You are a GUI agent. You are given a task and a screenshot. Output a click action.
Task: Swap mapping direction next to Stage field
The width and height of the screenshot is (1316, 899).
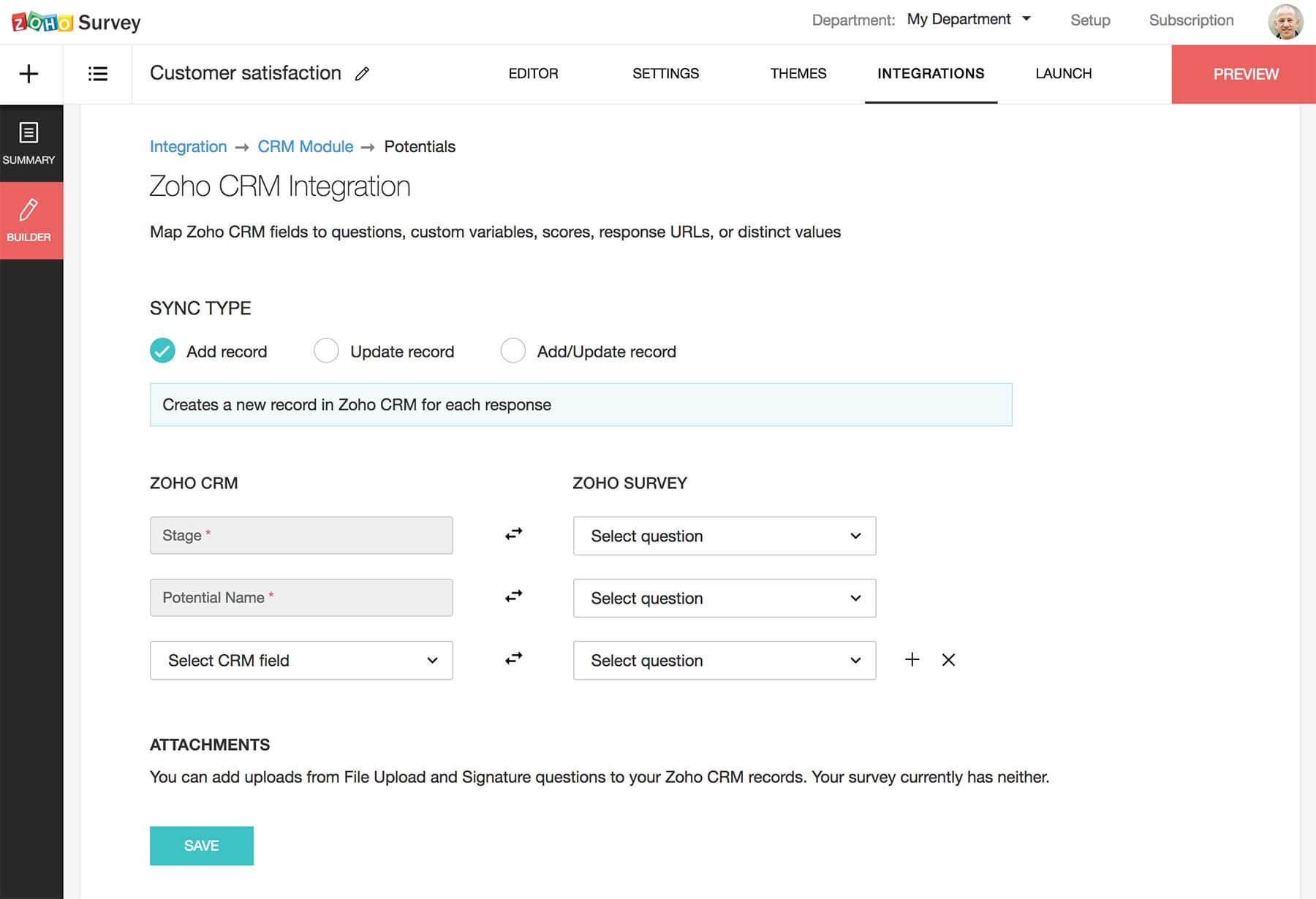513,534
